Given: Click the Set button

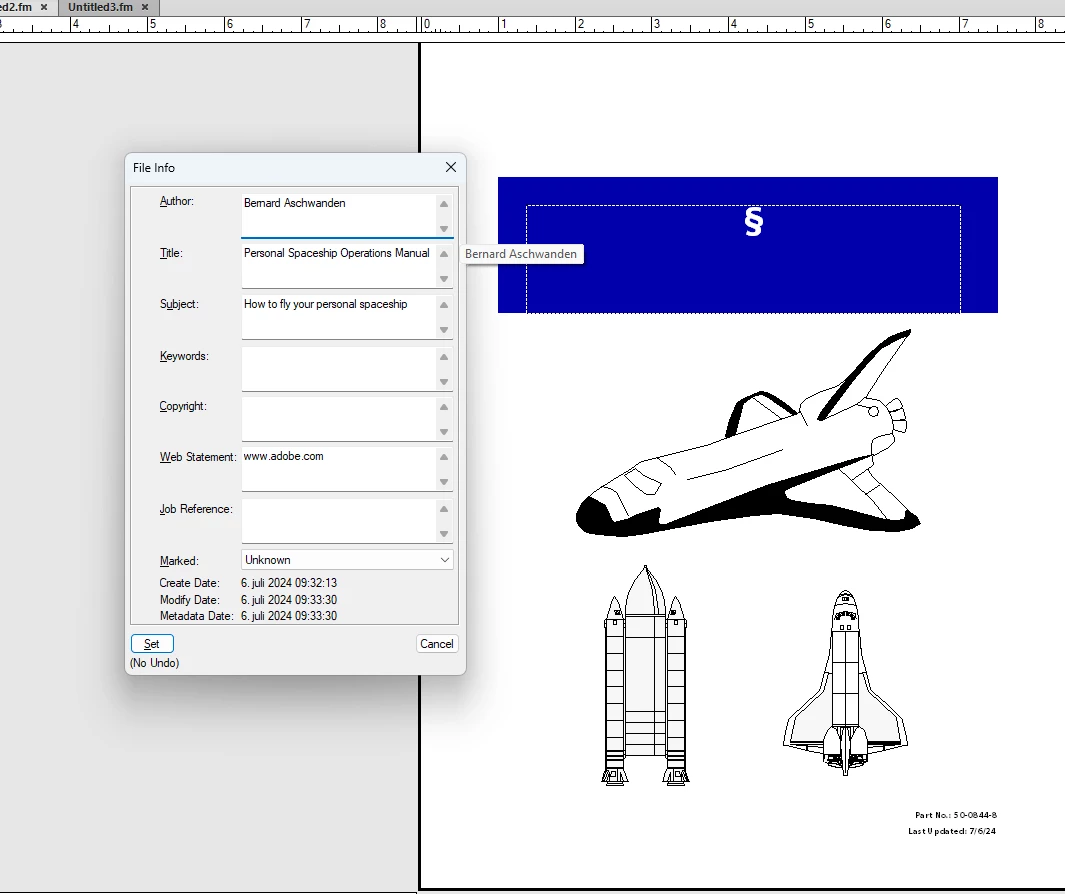Looking at the screenshot, I should coord(152,644).
